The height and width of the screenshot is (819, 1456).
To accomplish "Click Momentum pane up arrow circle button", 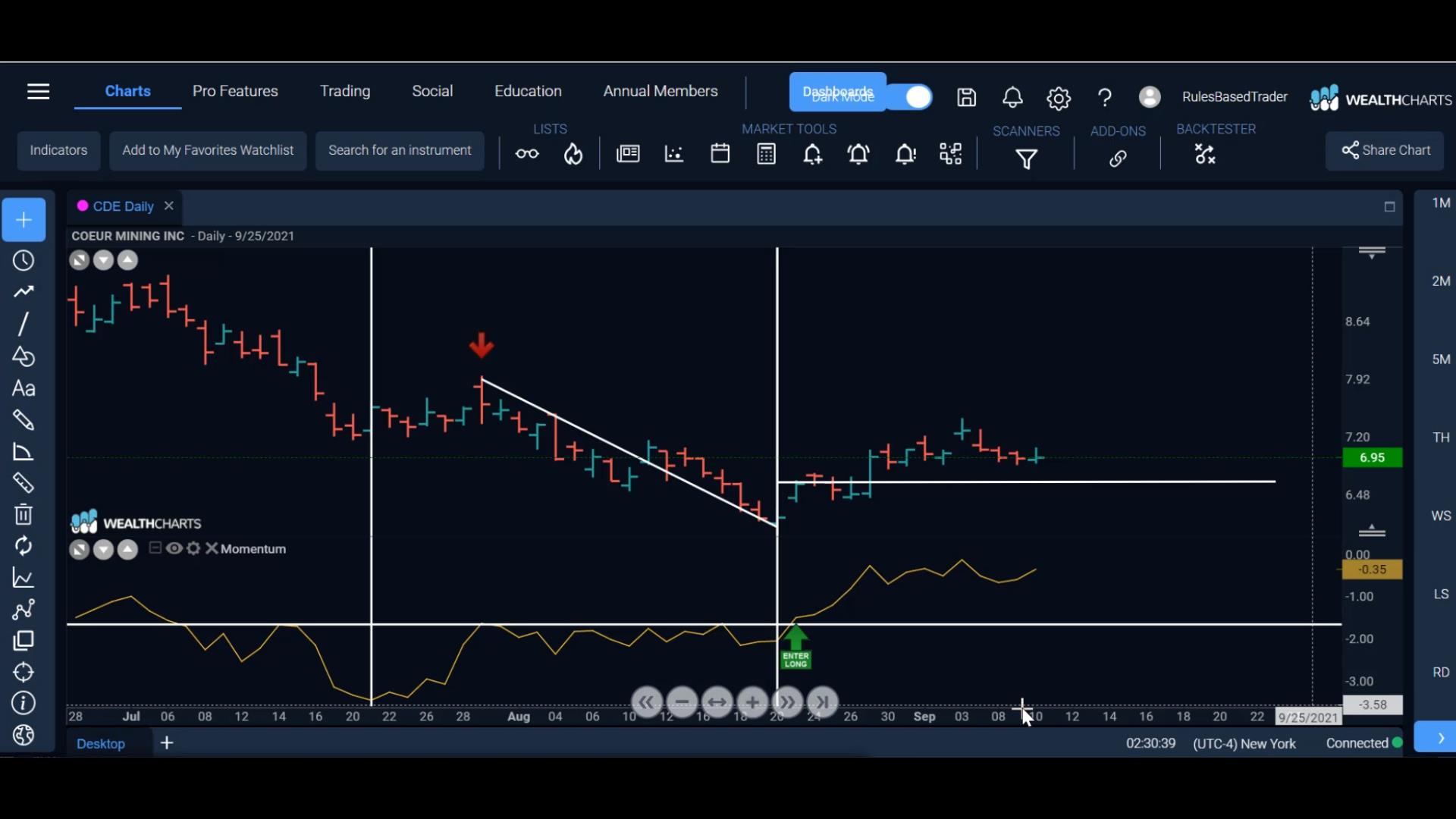I will [127, 550].
